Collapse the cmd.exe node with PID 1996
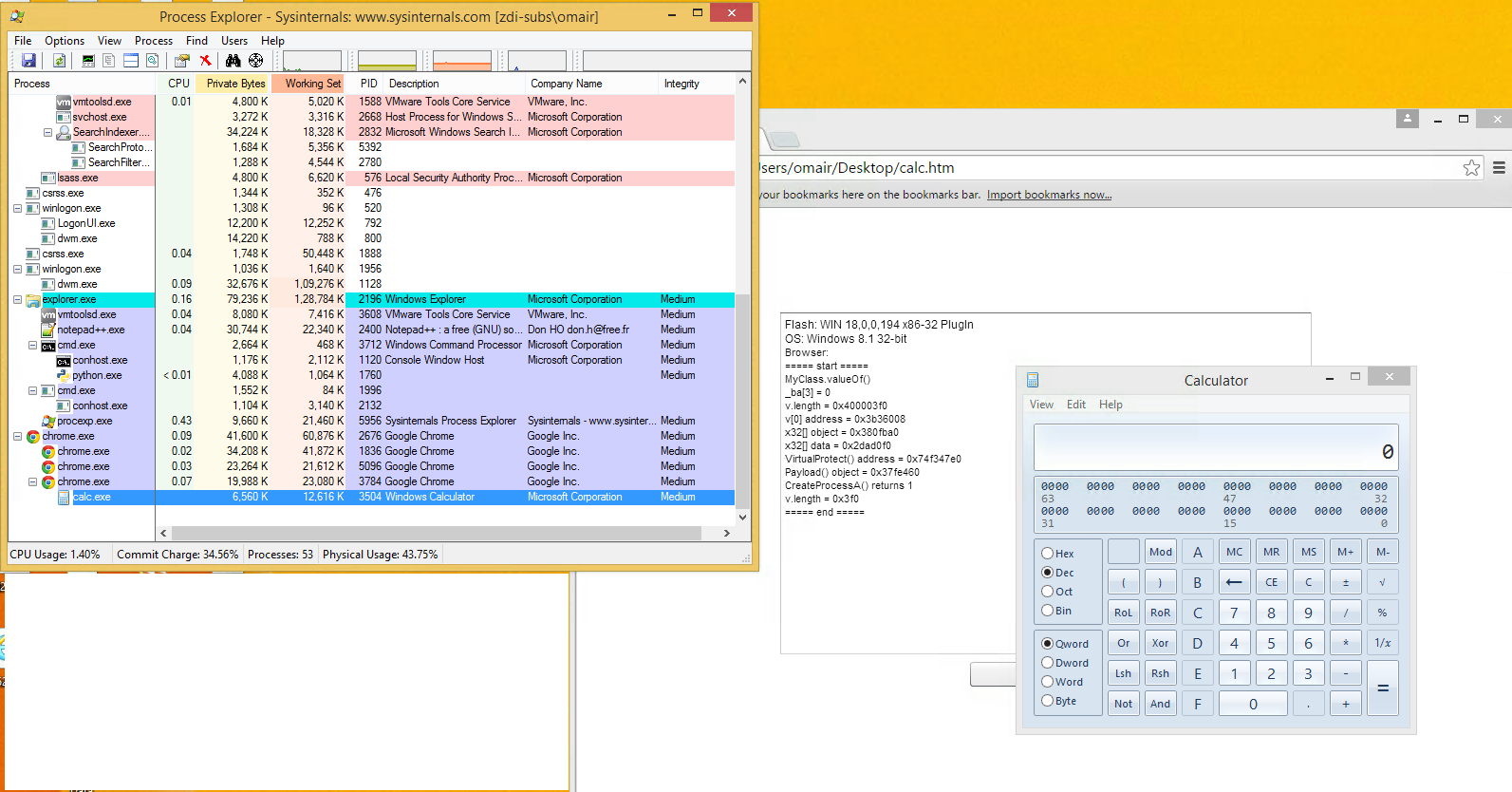This screenshot has width=1512, height=792. click(x=32, y=390)
